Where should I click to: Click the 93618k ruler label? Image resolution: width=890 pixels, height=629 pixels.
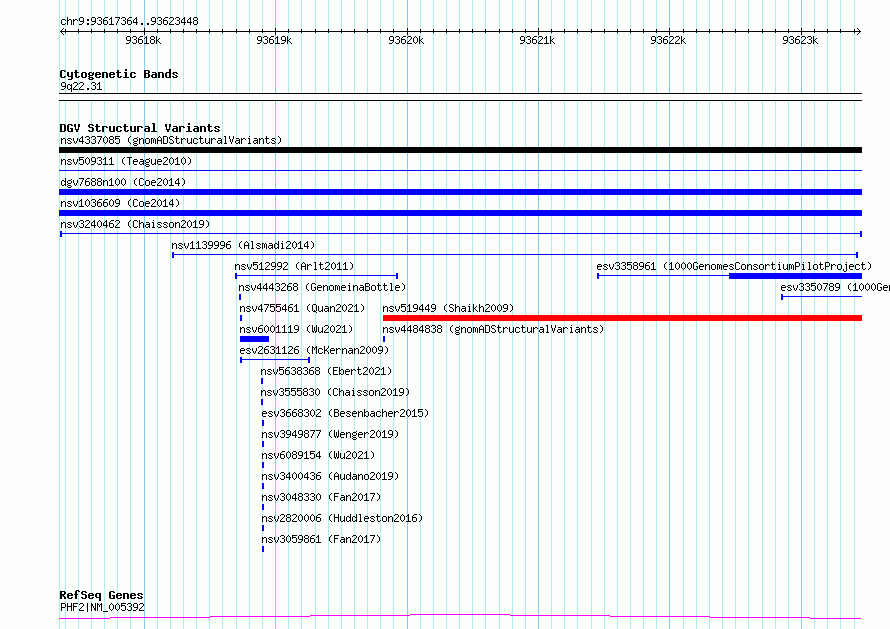[x=143, y=40]
